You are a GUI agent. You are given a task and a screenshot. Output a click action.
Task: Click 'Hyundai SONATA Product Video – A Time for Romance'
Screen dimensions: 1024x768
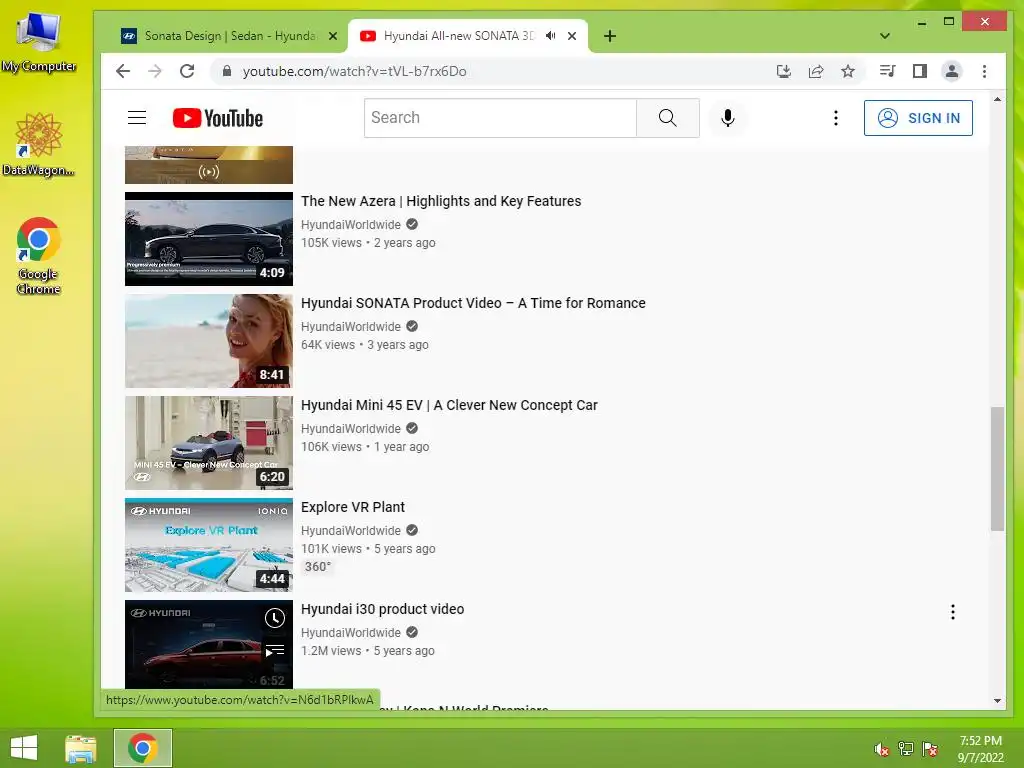pos(473,303)
